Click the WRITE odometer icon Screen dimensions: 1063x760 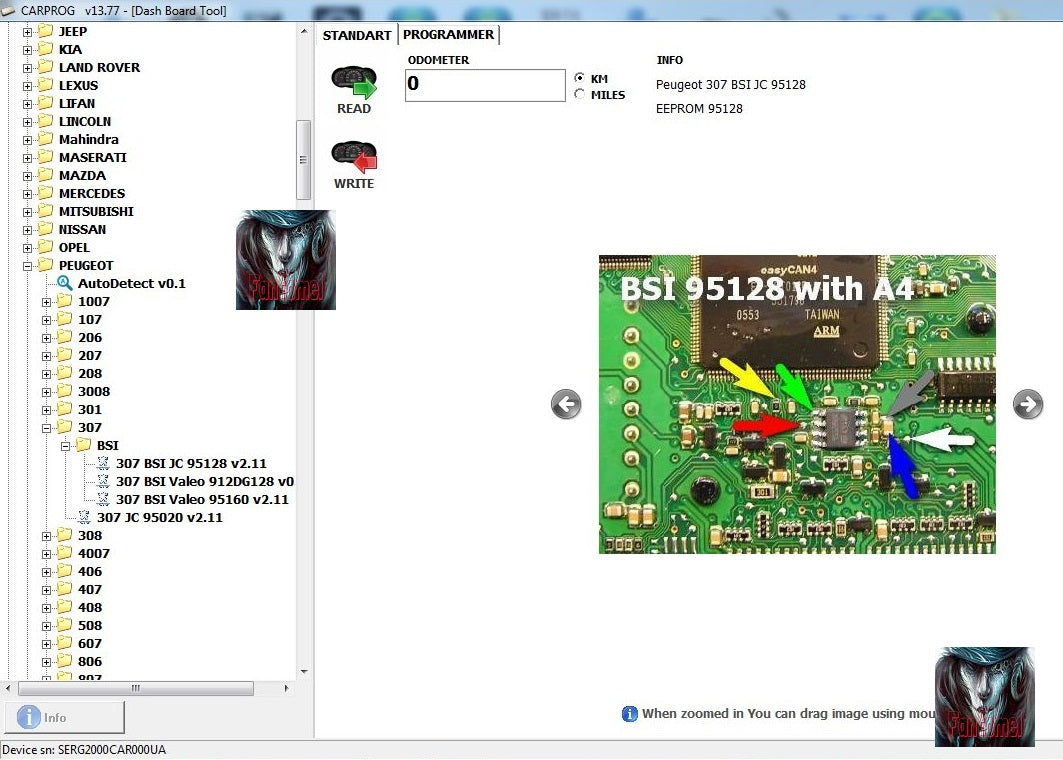tap(354, 158)
